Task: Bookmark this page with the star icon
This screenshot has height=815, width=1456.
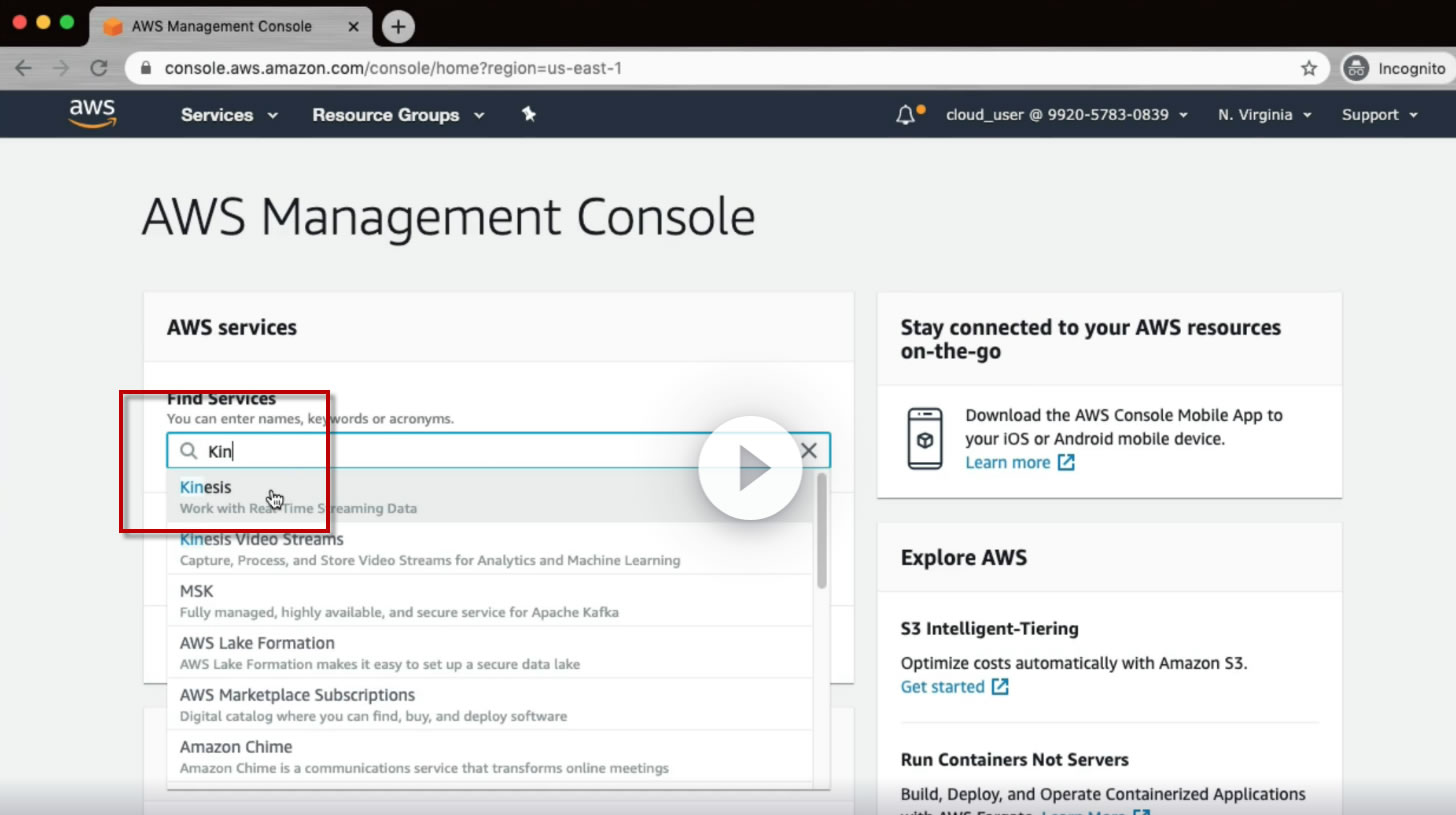Action: (x=1309, y=69)
